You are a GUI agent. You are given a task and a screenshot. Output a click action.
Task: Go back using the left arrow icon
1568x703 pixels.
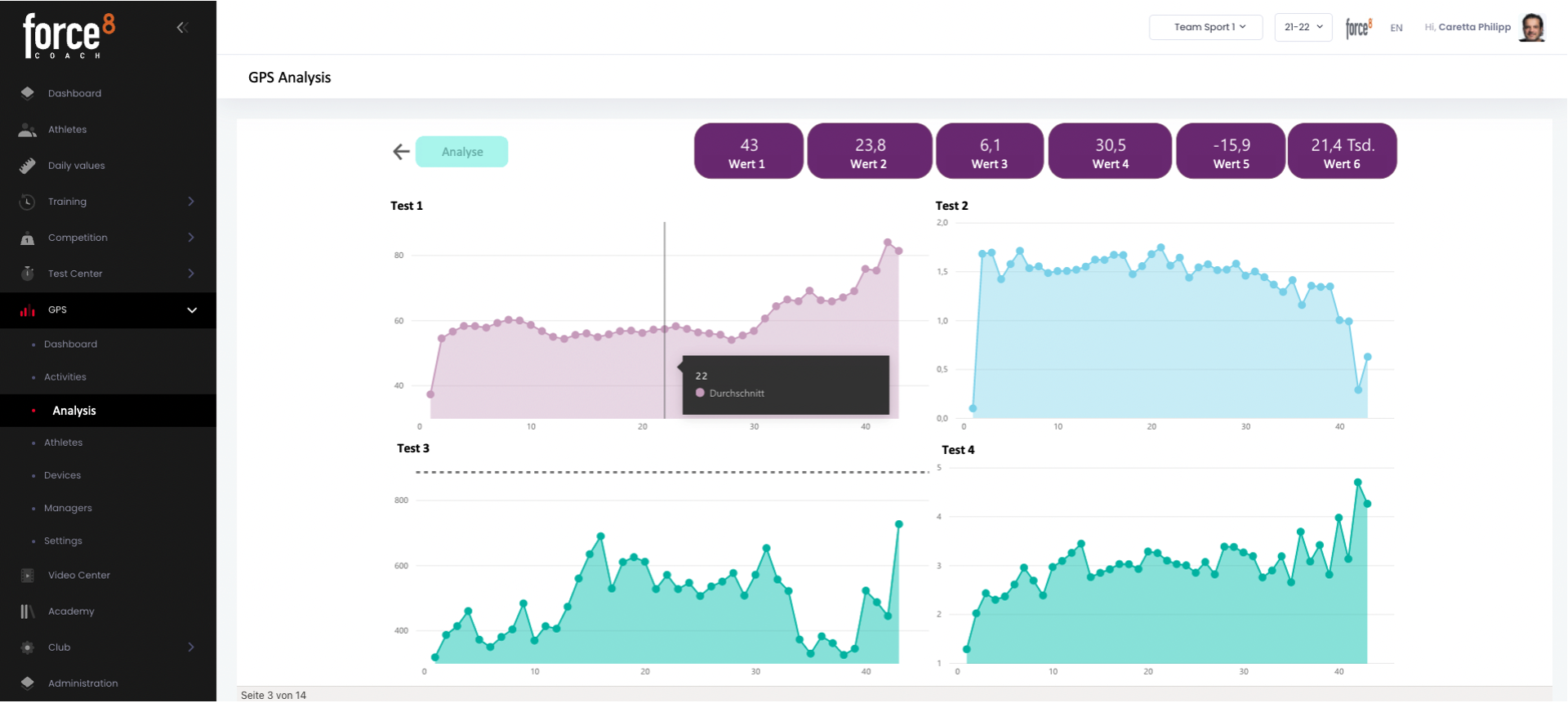(x=401, y=152)
